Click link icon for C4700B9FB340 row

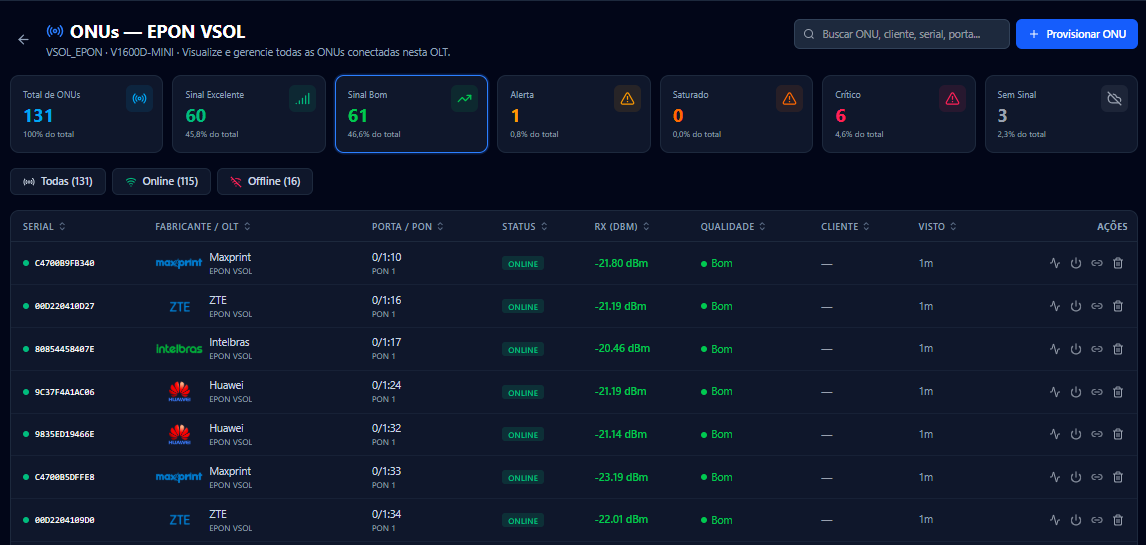(x=1096, y=263)
